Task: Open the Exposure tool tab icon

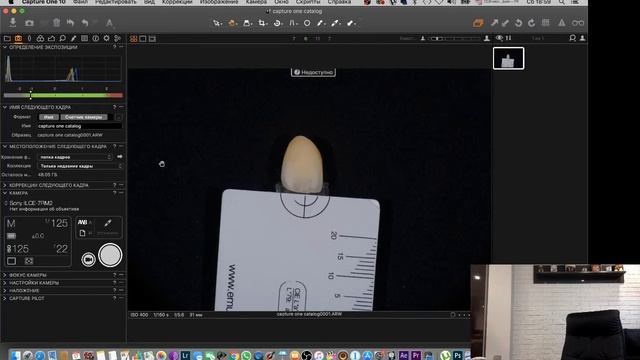Action: click(x=51, y=38)
